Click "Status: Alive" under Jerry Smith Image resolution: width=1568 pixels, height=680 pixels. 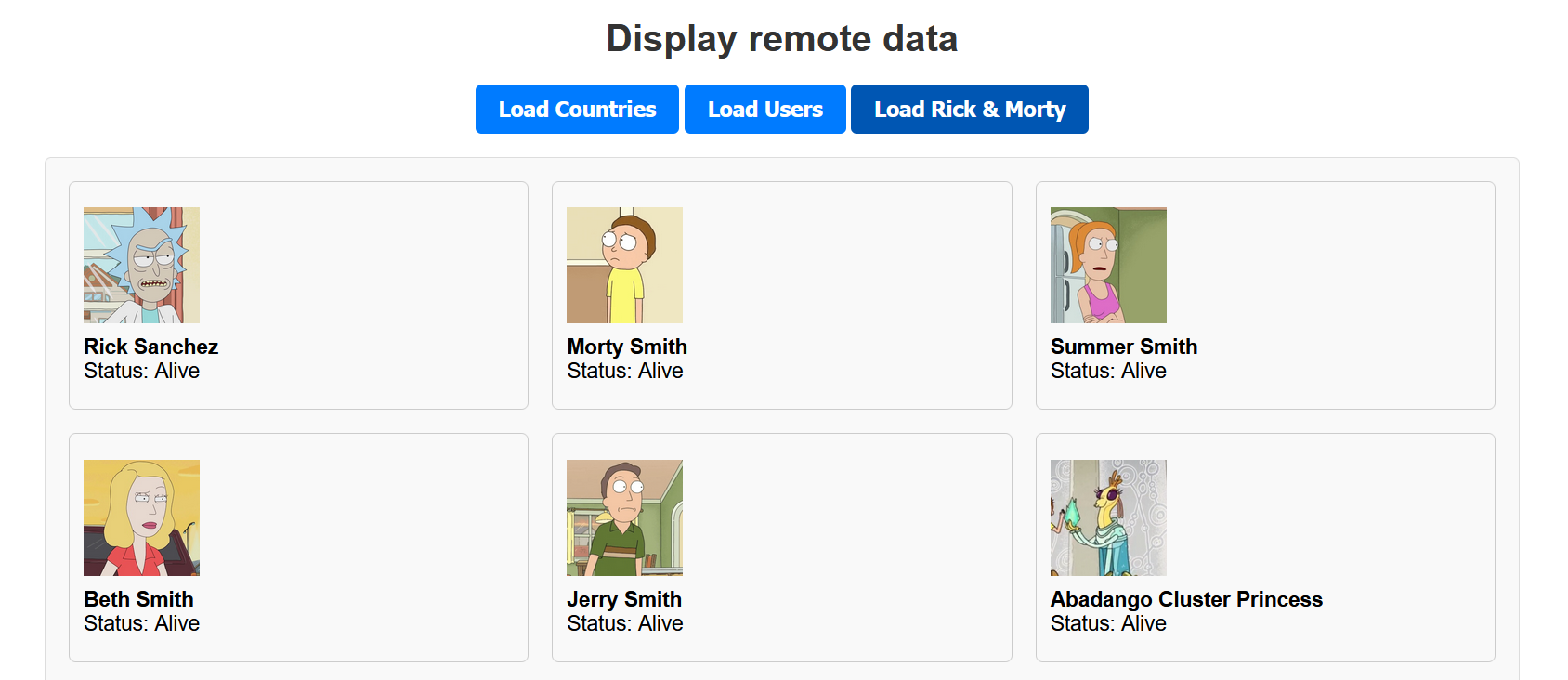click(624, 623)
